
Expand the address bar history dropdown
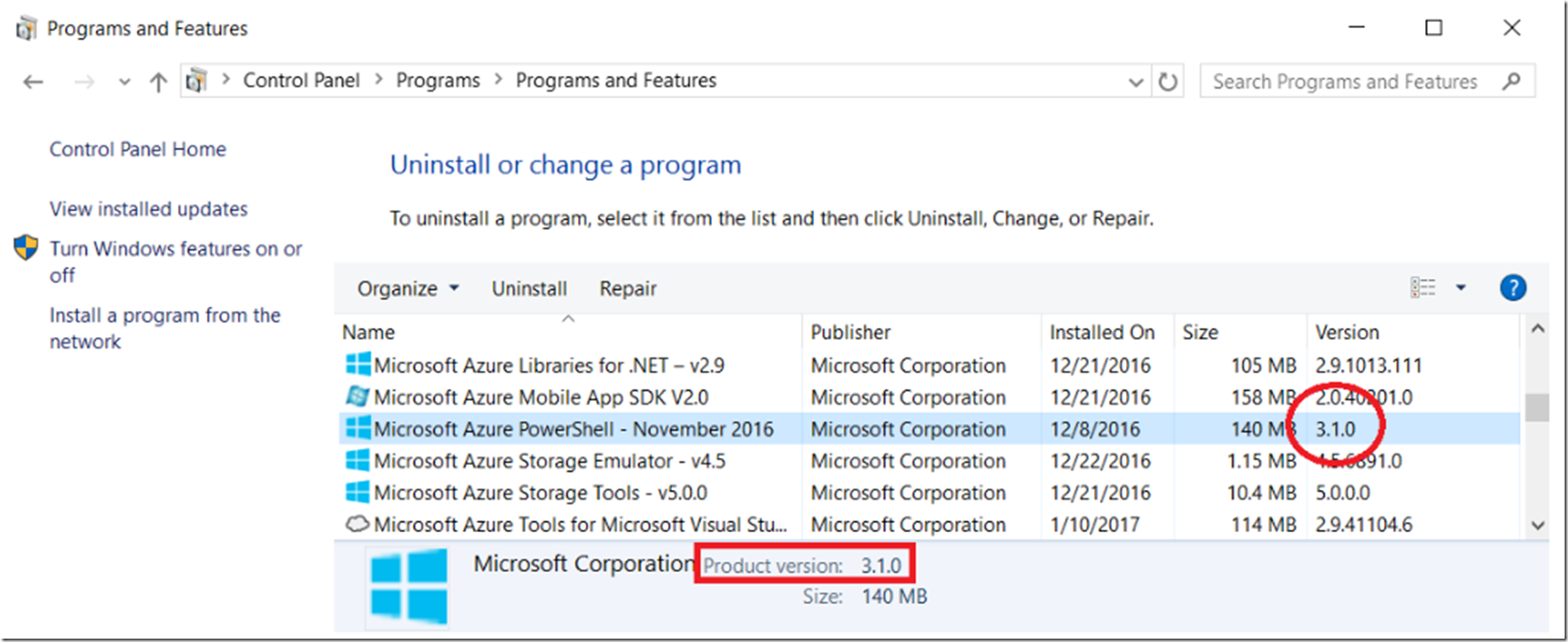pos(1136,82)
